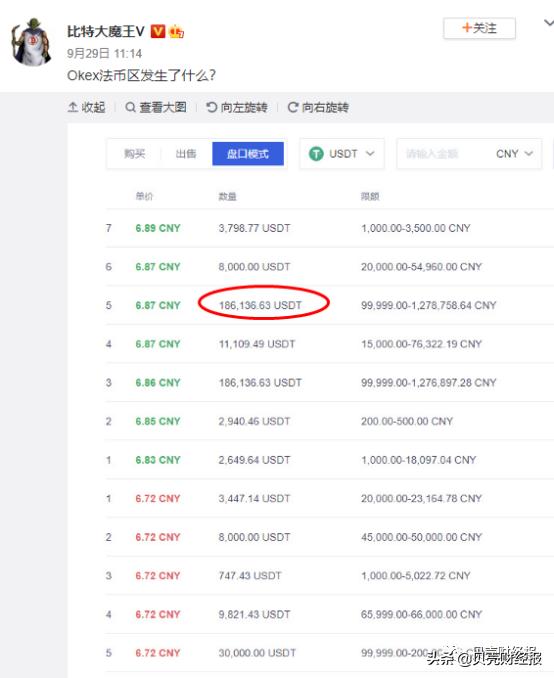
Task: Click the 11,109.49 USDT quantity
Action: pyautogui.click(x=257, y=344)
